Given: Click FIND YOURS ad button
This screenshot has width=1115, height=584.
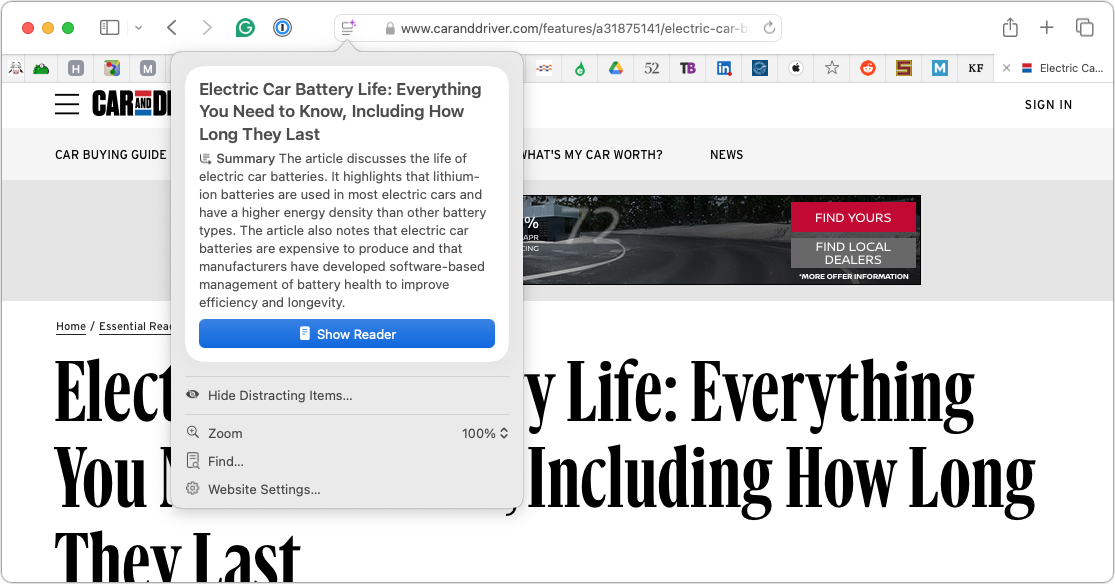Looking at the screenshot, I should 853,217.
